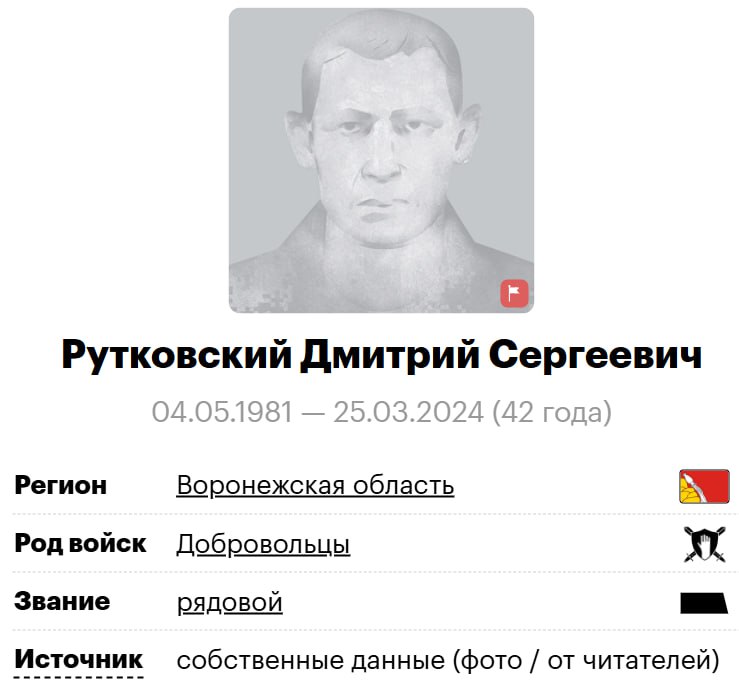Screen dimensions: 739x694
Task: Click the first name Дмитрий in heading
Action: (390, 355)
